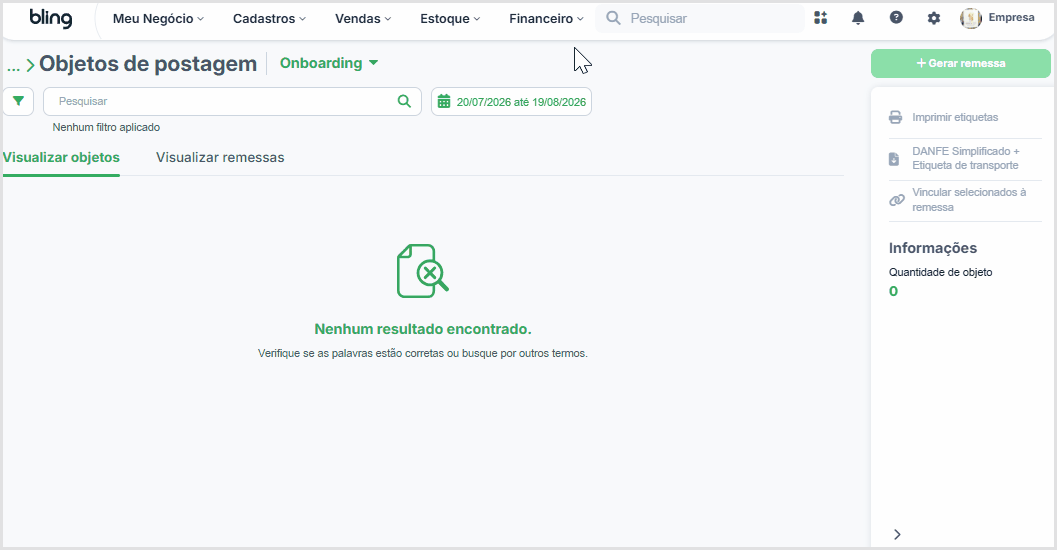Expand the Cadastros menu

tap(269, 19)
